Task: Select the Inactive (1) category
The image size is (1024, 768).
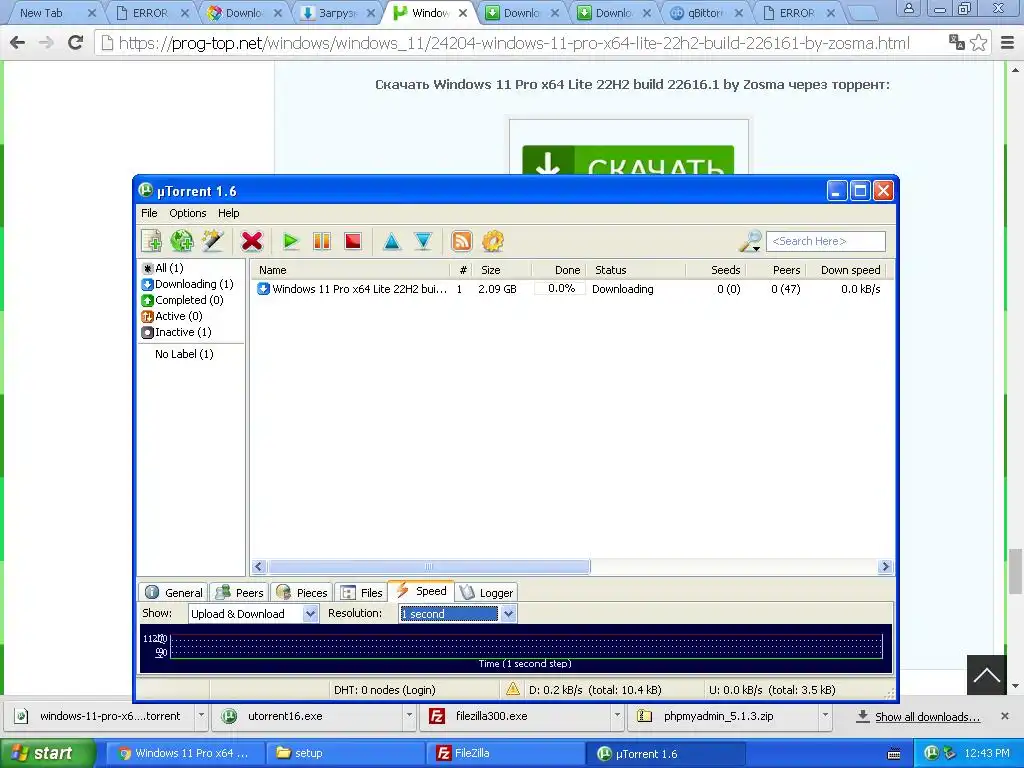Action: coord(176,332)
